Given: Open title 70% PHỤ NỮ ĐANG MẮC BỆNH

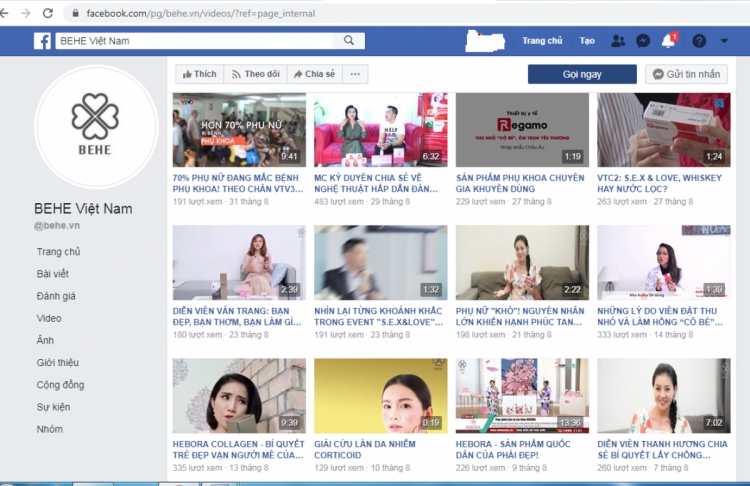Looking at the screenshot, I should pyautogui.click(x=238, y=183).
